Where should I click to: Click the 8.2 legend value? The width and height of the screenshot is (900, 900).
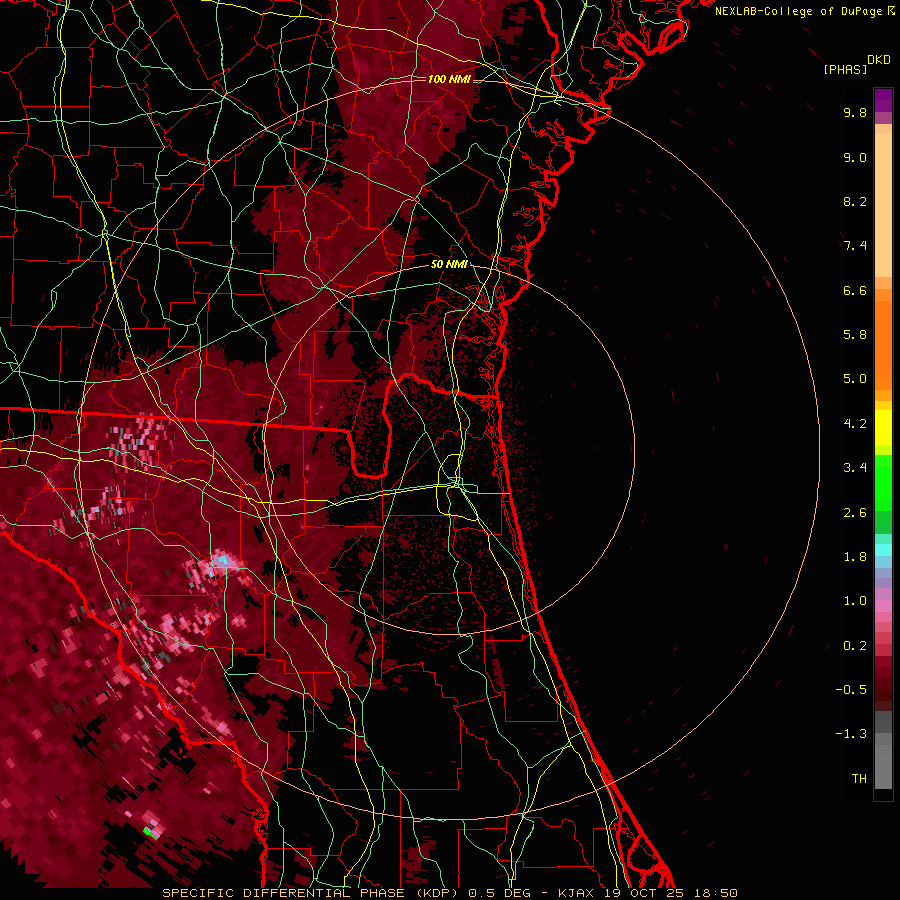click(855, 201)
